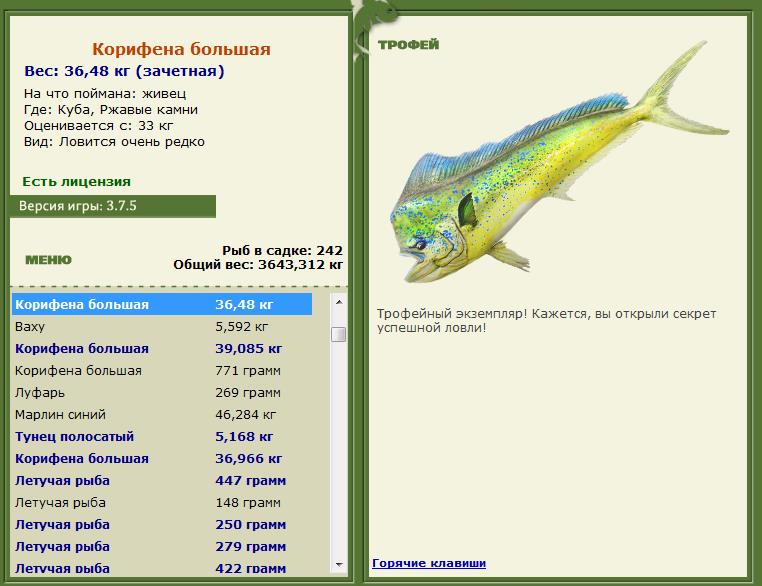The height and width of the screenshot is (586, 762).
Task: Open the МЕНЮ menu
Action: [x=48, y=260]
